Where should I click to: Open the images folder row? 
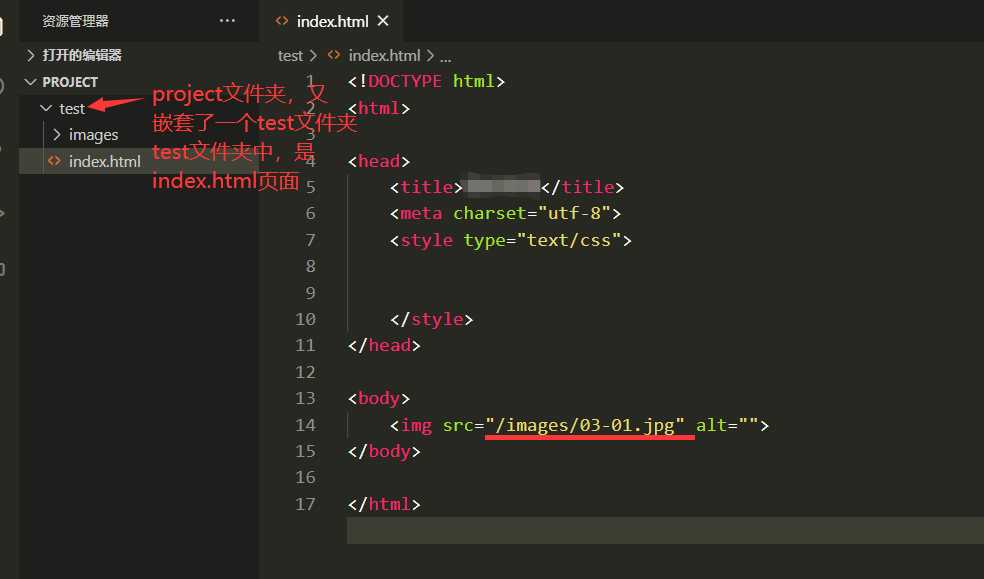coord(139,134)
